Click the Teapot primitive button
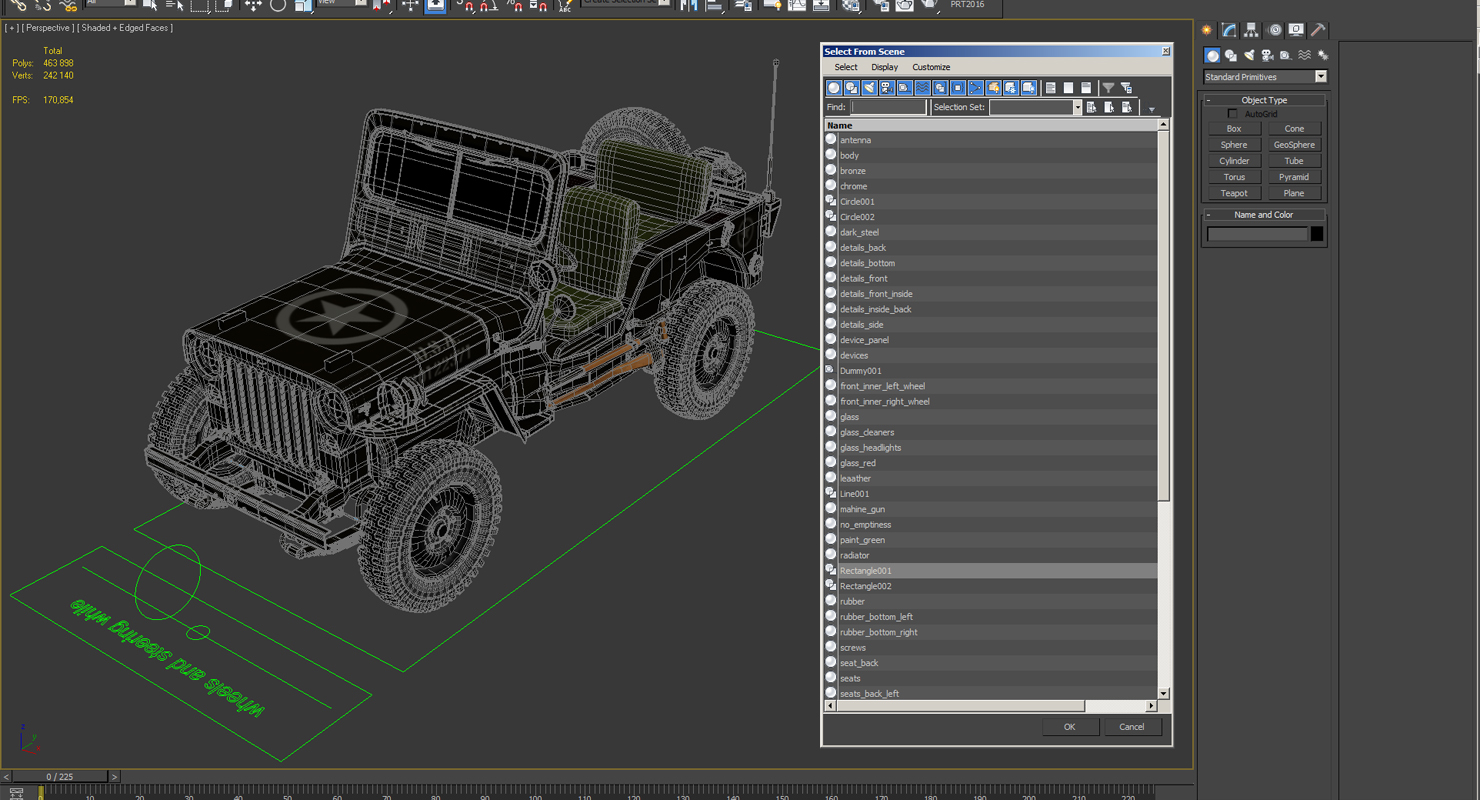Image resolution: width=1480 pixels, height=800 pixels. [1234, 193]
